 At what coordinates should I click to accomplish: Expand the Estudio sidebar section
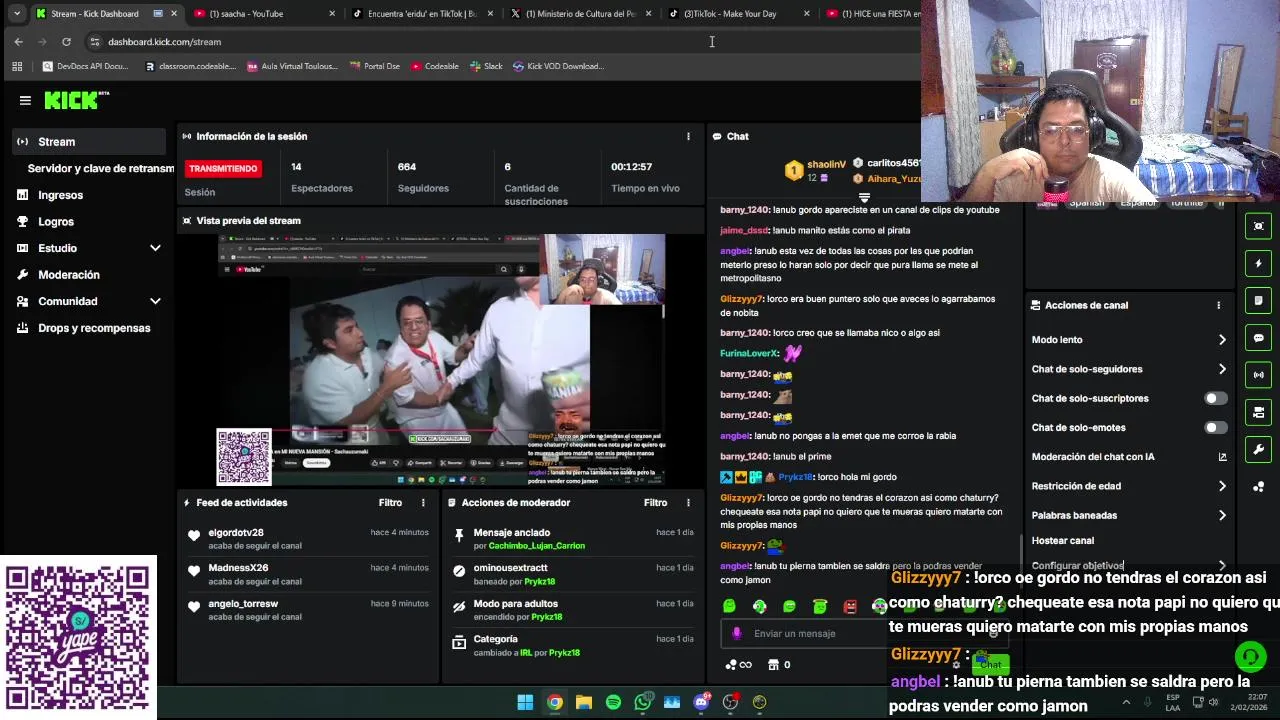(155, 248)
